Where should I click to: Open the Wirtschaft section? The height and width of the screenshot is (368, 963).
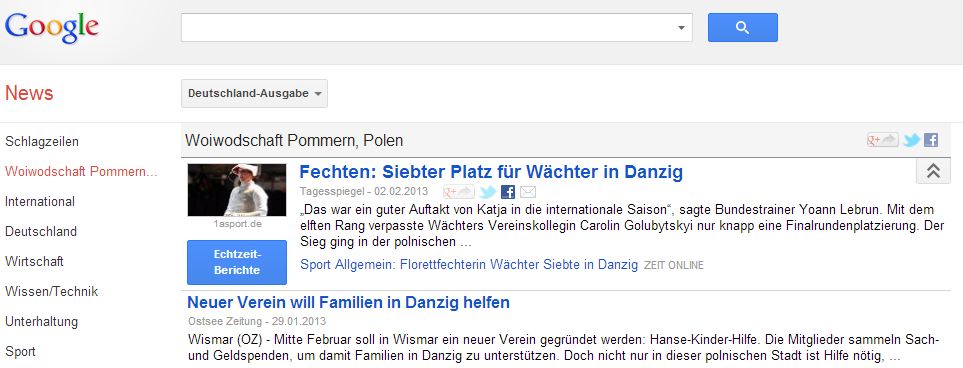[x=34, y=262]
